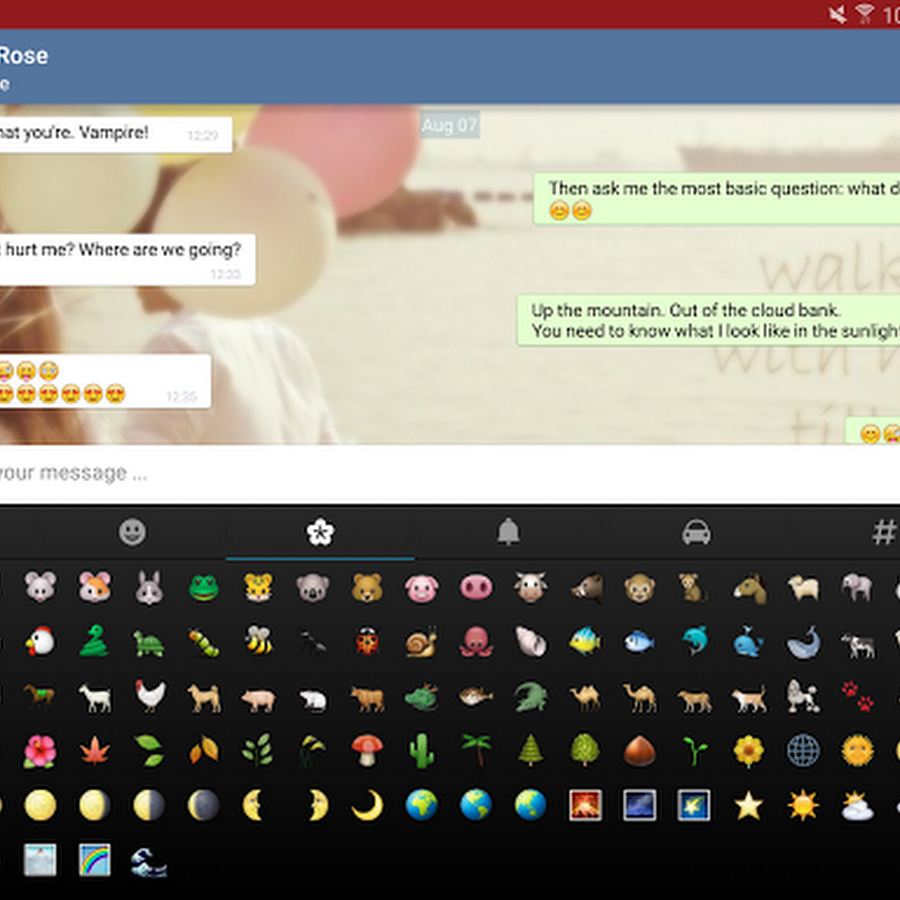This screenshot has height=900, width=900.
Task: Insert the pig nose emoji
Action: pos(476,588)
